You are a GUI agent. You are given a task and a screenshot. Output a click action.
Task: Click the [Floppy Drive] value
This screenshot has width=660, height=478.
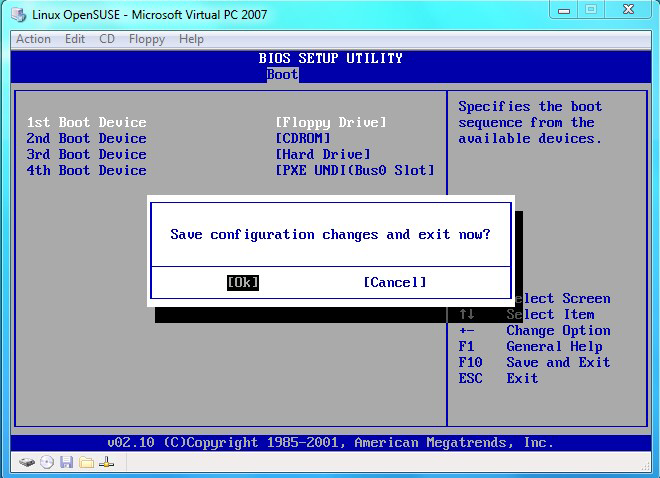(x=331, y=122)
